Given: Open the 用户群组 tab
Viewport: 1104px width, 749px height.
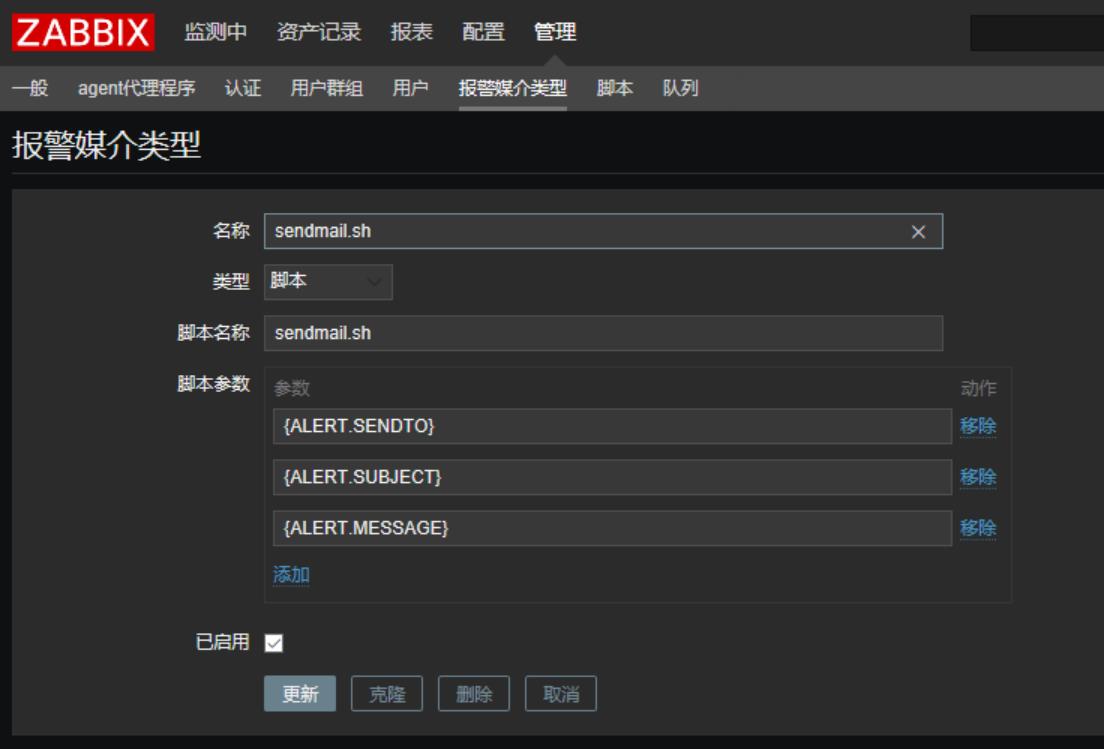Looking at the screenshot, I should coord(327,88).
